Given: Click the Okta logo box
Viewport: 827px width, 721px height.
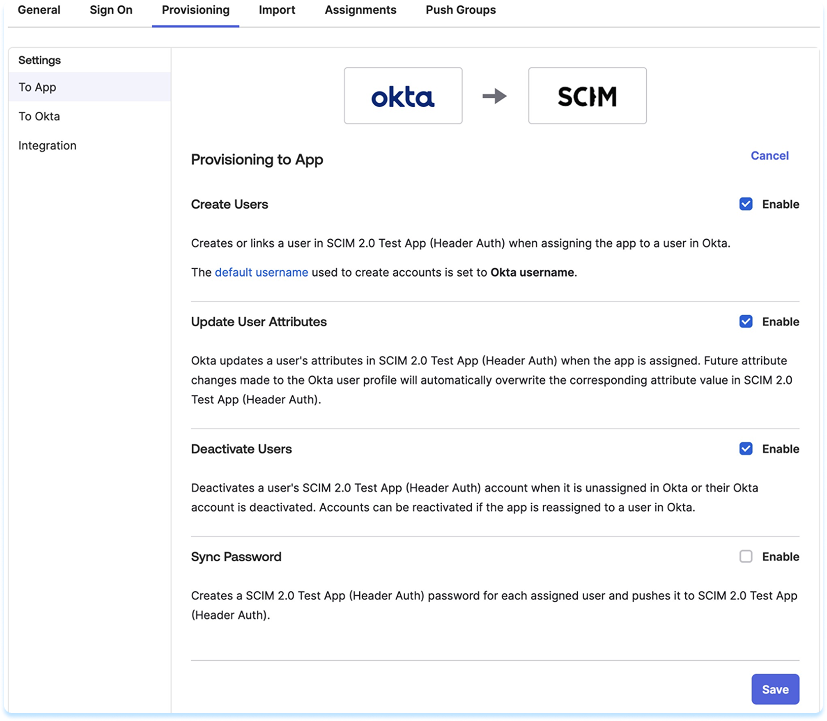Looking at the screenshot, I should (x=403, y=96).
